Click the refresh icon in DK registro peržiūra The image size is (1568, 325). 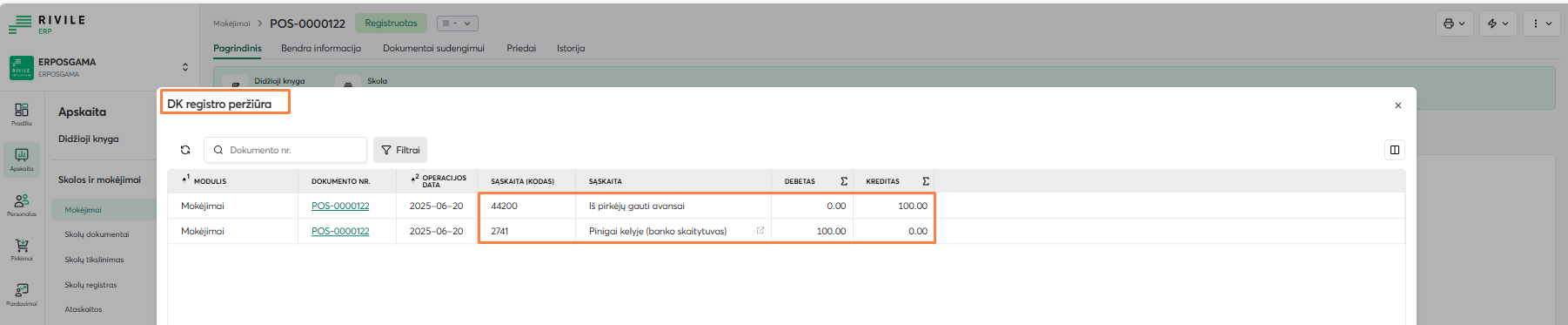(185, 150)
